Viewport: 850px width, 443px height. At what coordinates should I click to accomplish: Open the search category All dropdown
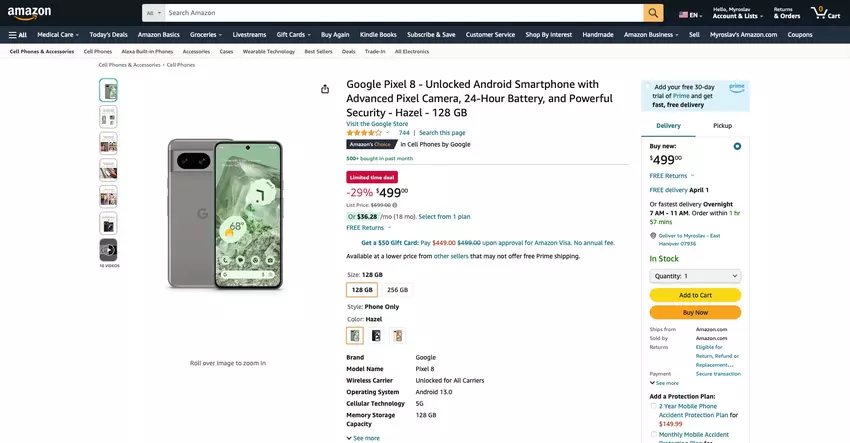(153, 13)
